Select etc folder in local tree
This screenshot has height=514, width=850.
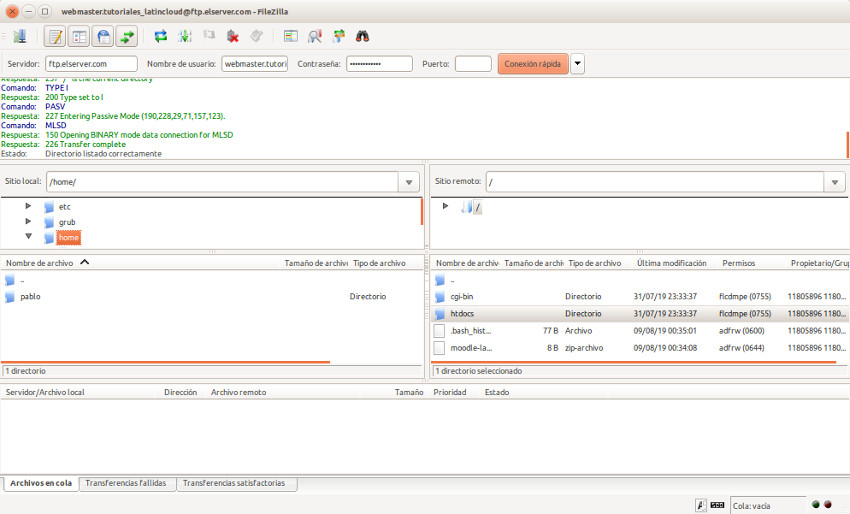(65, 207)
